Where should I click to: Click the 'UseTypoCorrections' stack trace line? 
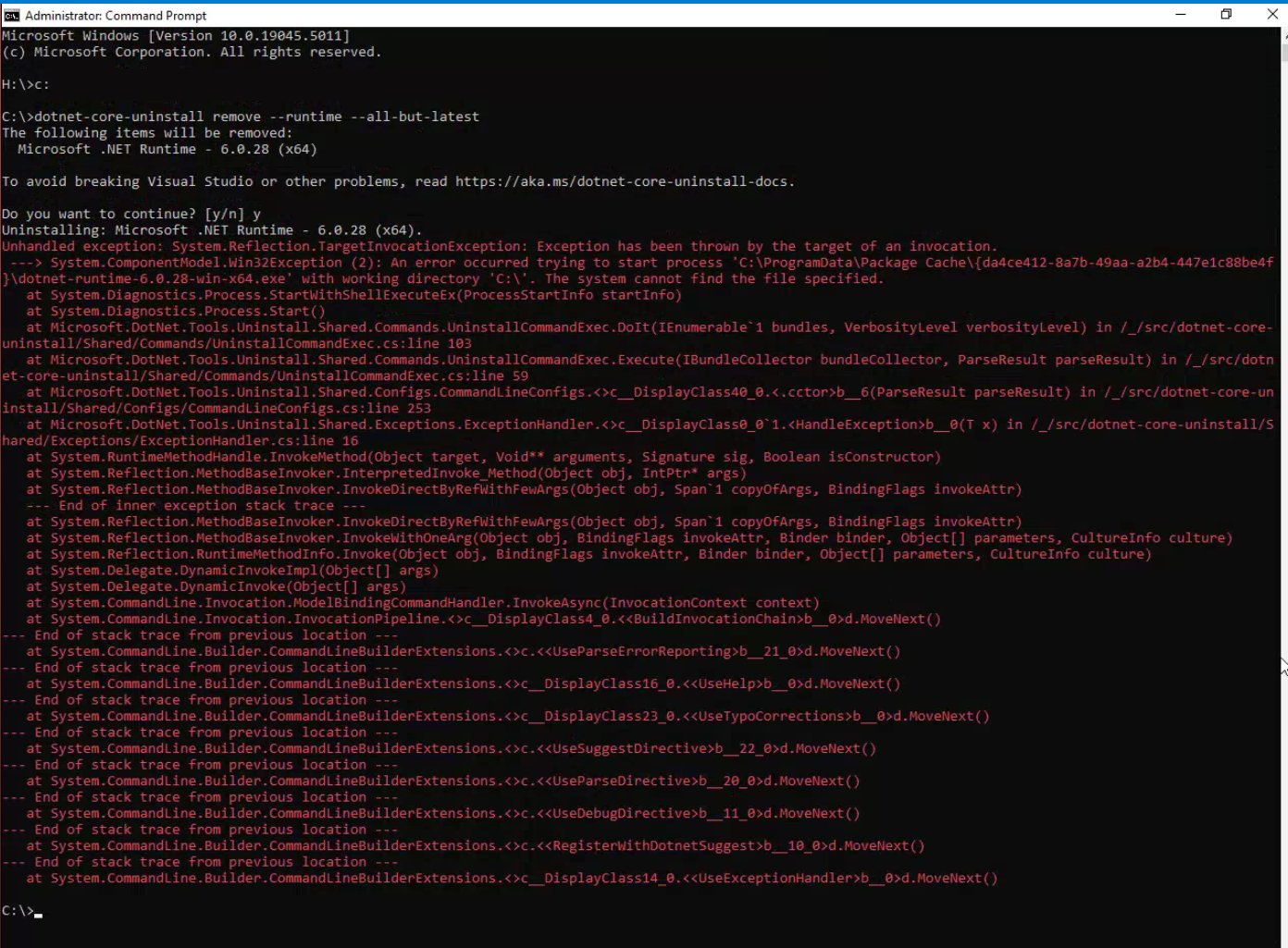pyautogui.click(x=508, y=716)
